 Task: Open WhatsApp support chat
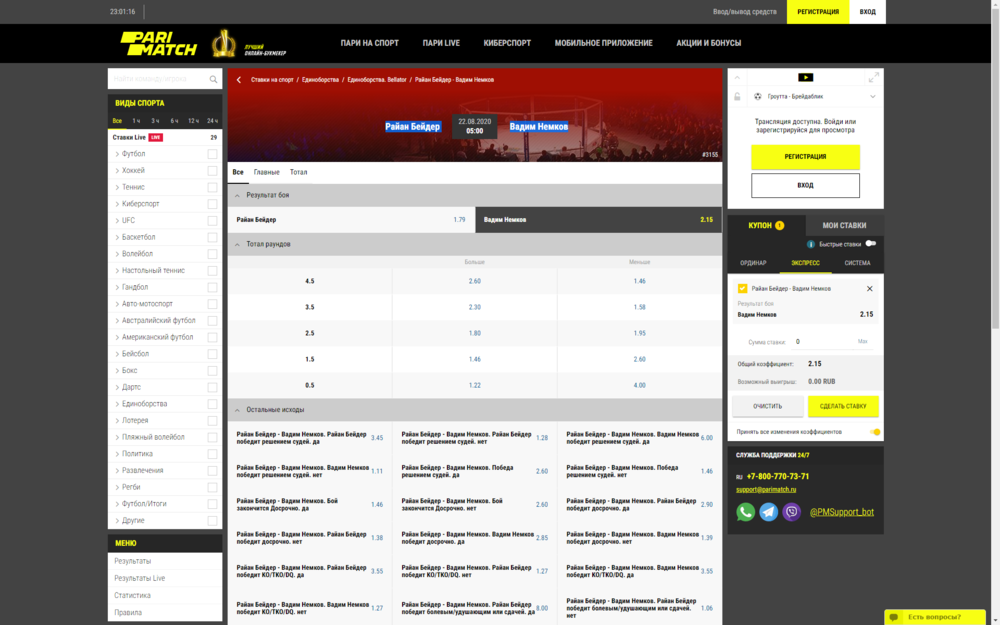(745, 511)
